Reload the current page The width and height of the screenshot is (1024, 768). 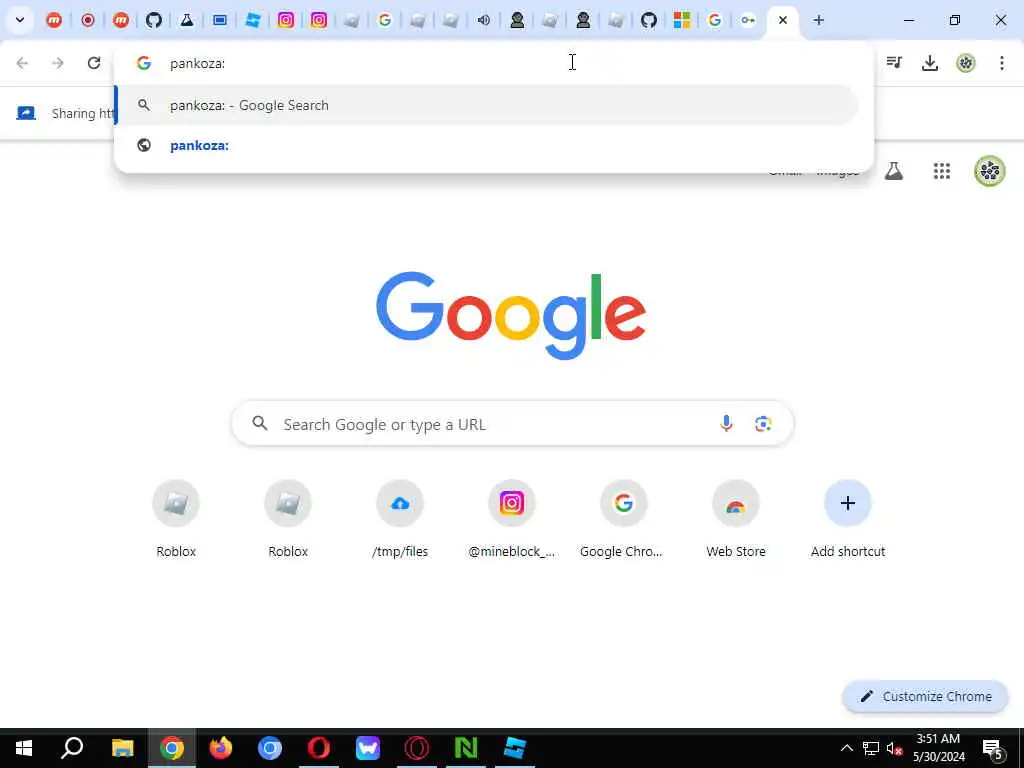coord(94,63)
